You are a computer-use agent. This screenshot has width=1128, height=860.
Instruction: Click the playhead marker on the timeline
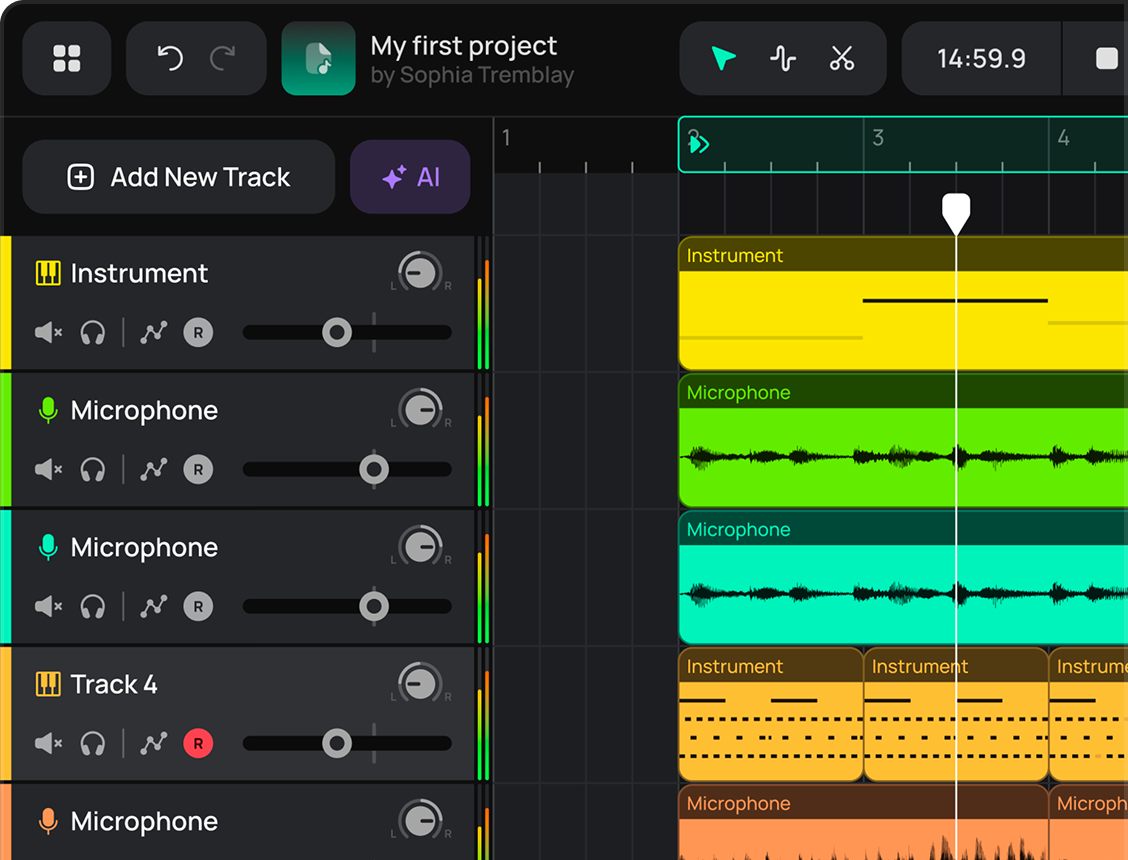point(956,211)
